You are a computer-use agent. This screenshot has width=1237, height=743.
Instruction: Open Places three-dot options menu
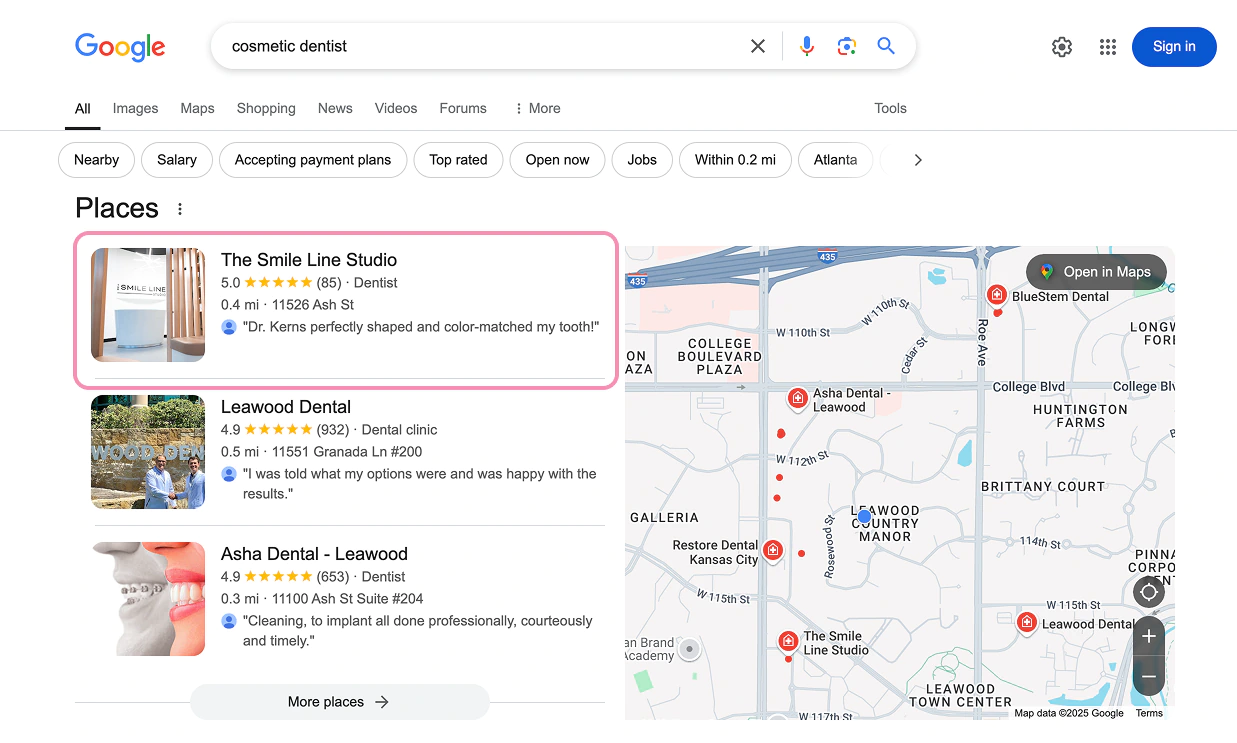point(180,209)
